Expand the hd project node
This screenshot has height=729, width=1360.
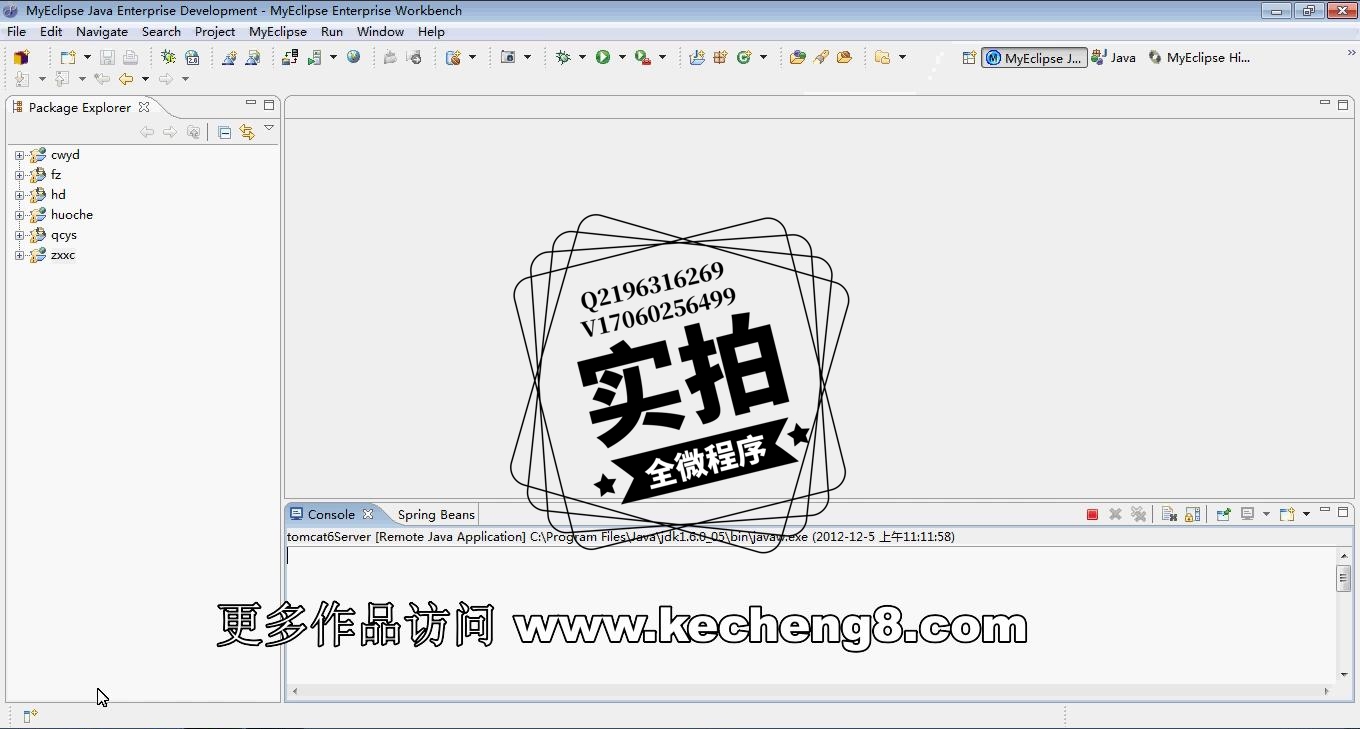tap(19, 195)
